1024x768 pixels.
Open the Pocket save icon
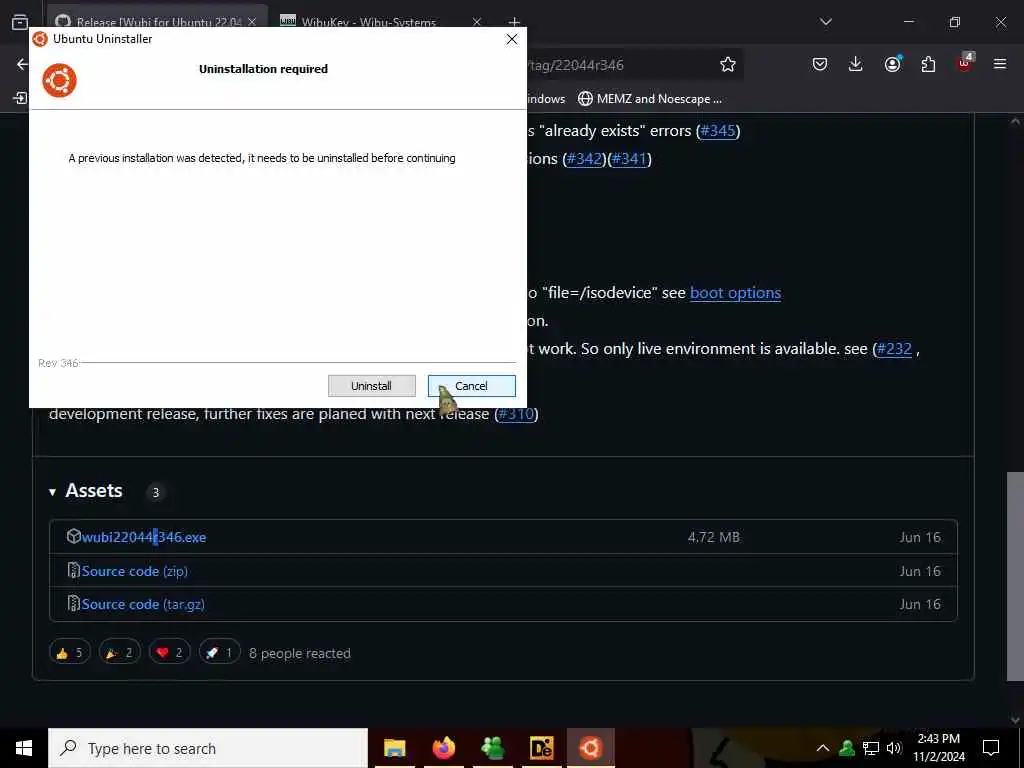click(x=820, y=64)
